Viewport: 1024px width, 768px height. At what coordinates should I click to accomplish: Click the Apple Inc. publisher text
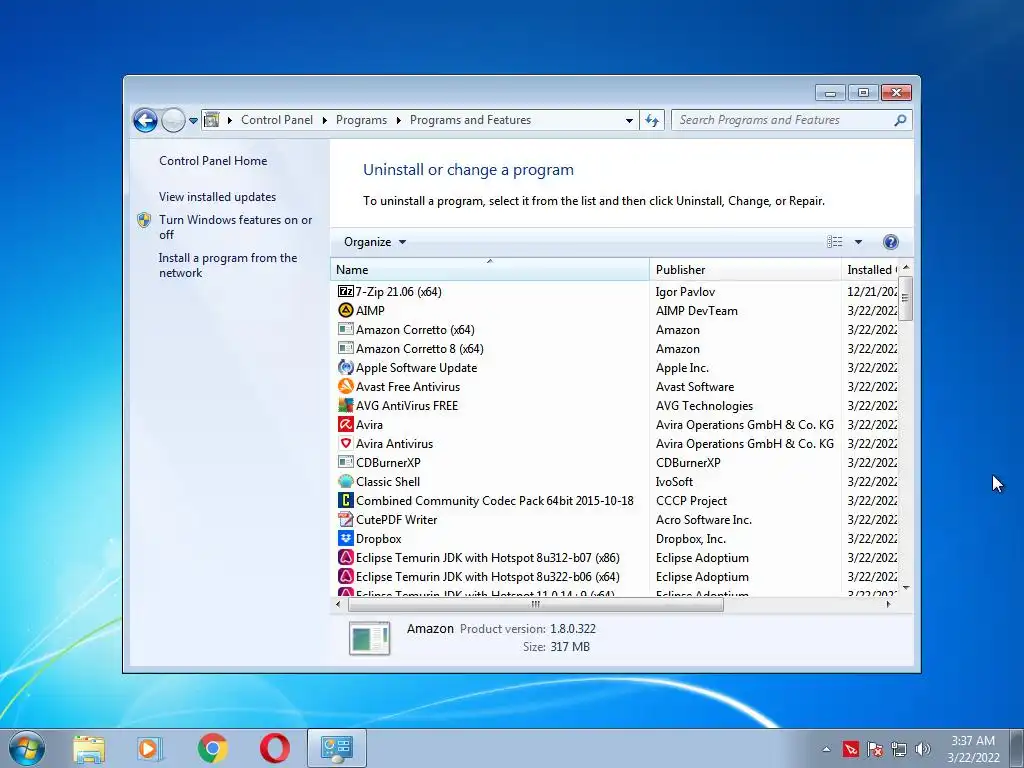click(682, 368)
